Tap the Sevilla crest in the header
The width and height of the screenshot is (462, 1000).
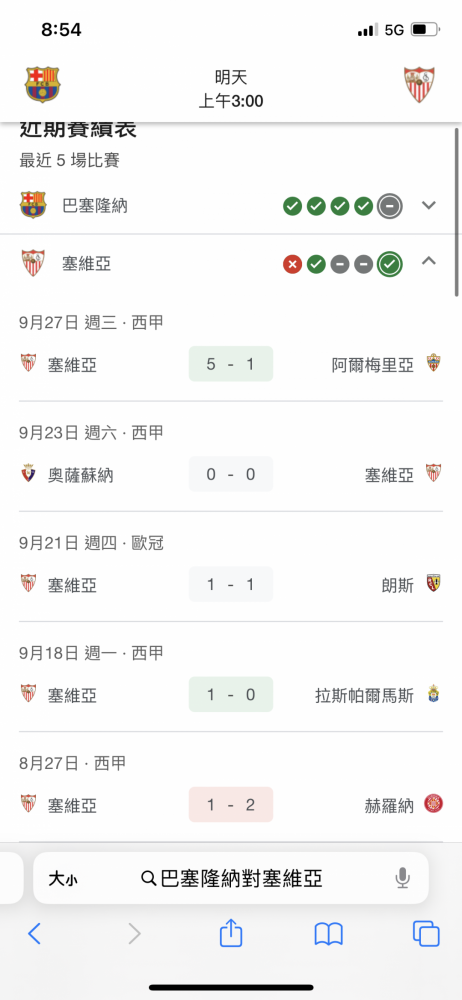tap(419, 85)
